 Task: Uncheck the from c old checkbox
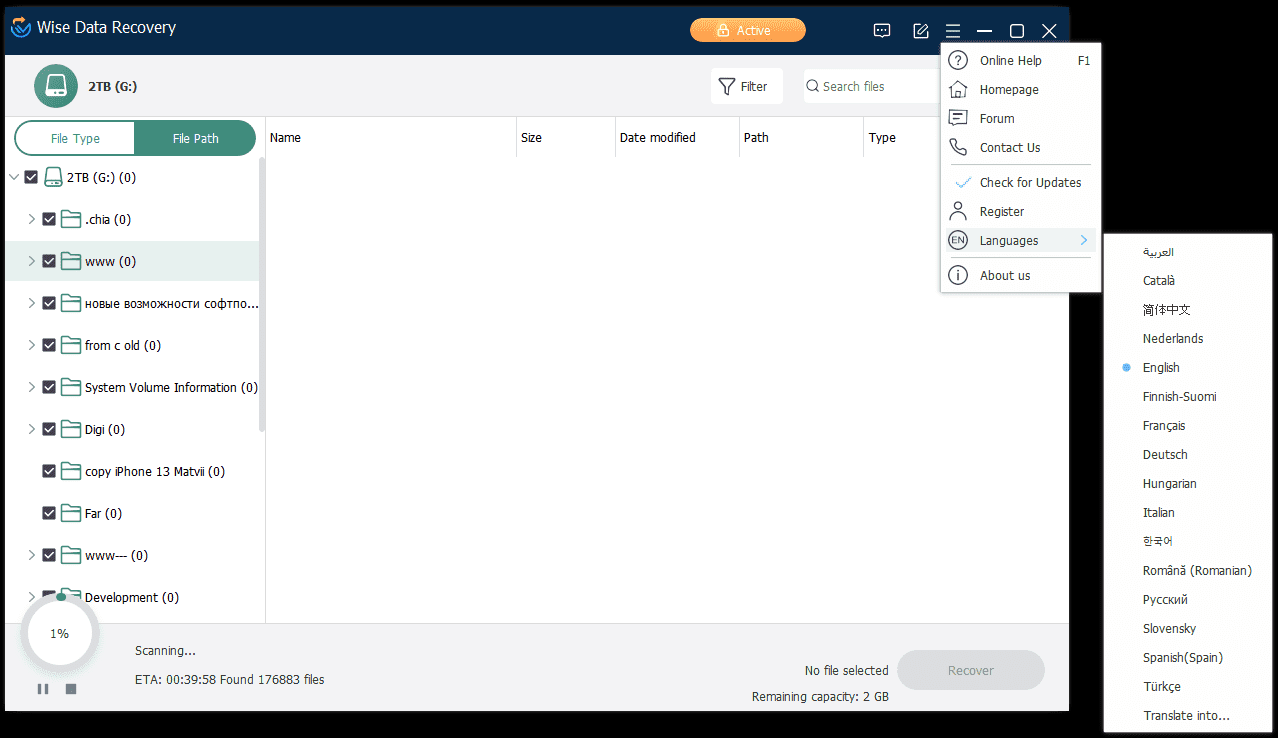coord(49,345)
